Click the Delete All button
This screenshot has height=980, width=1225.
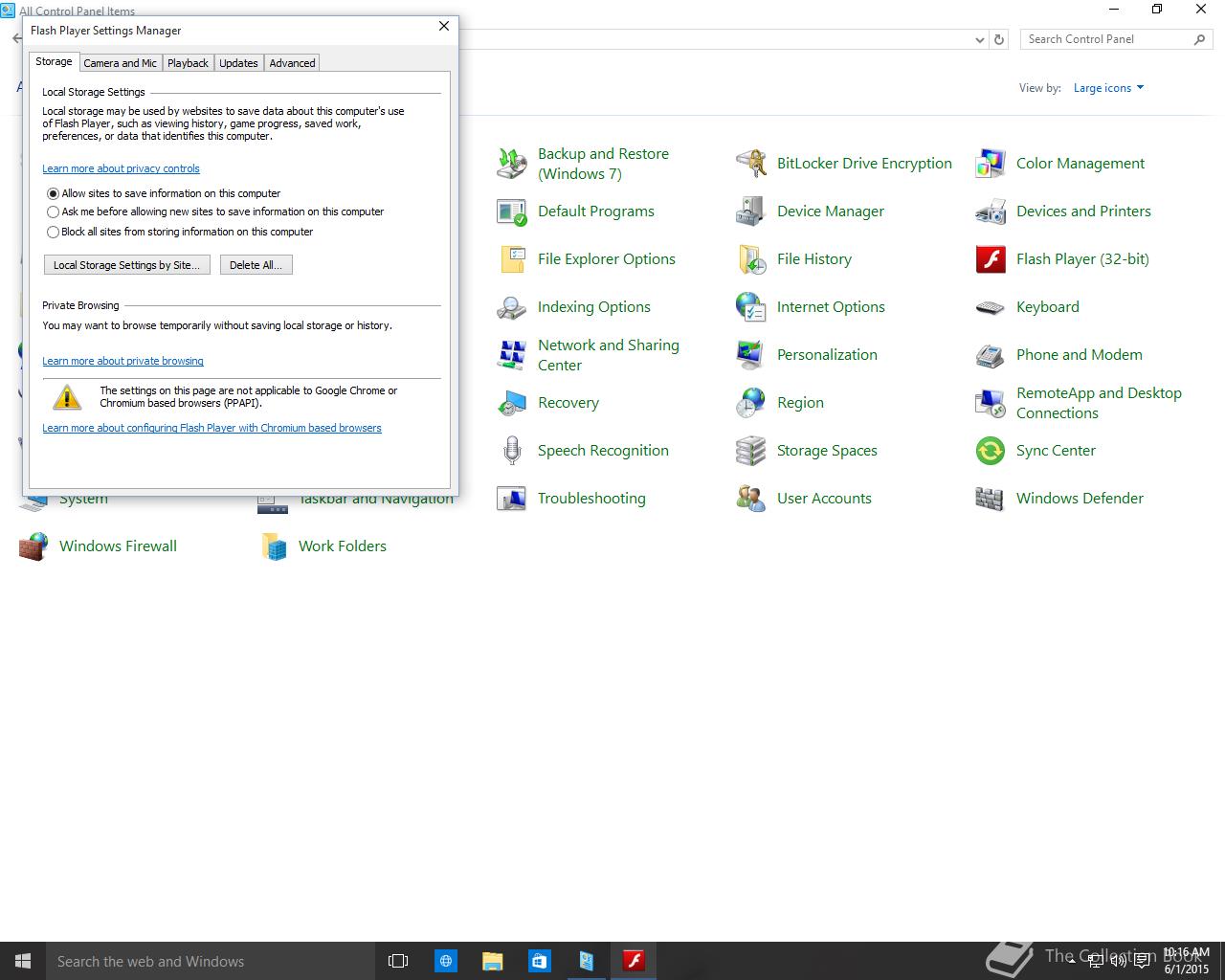pos(256,265)
